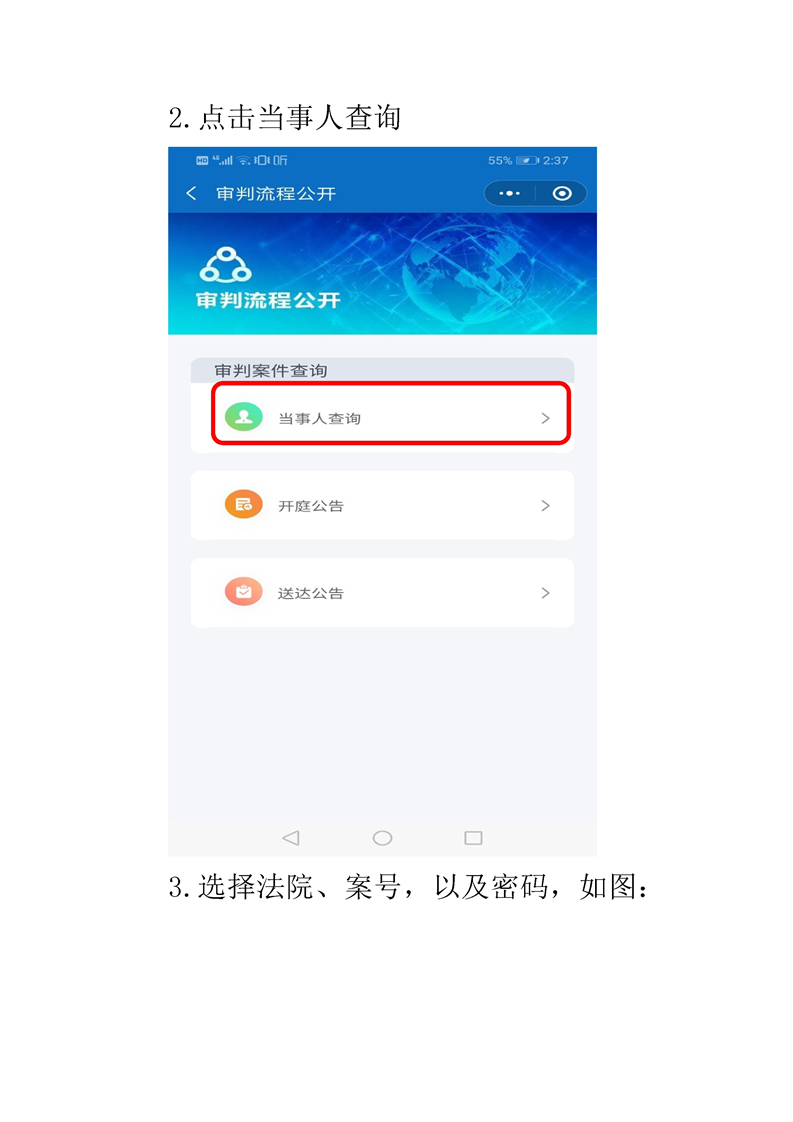Screen dimensions: 793x1122
Task: Tap the mini program close circle icon
Action: coord(563,194)
